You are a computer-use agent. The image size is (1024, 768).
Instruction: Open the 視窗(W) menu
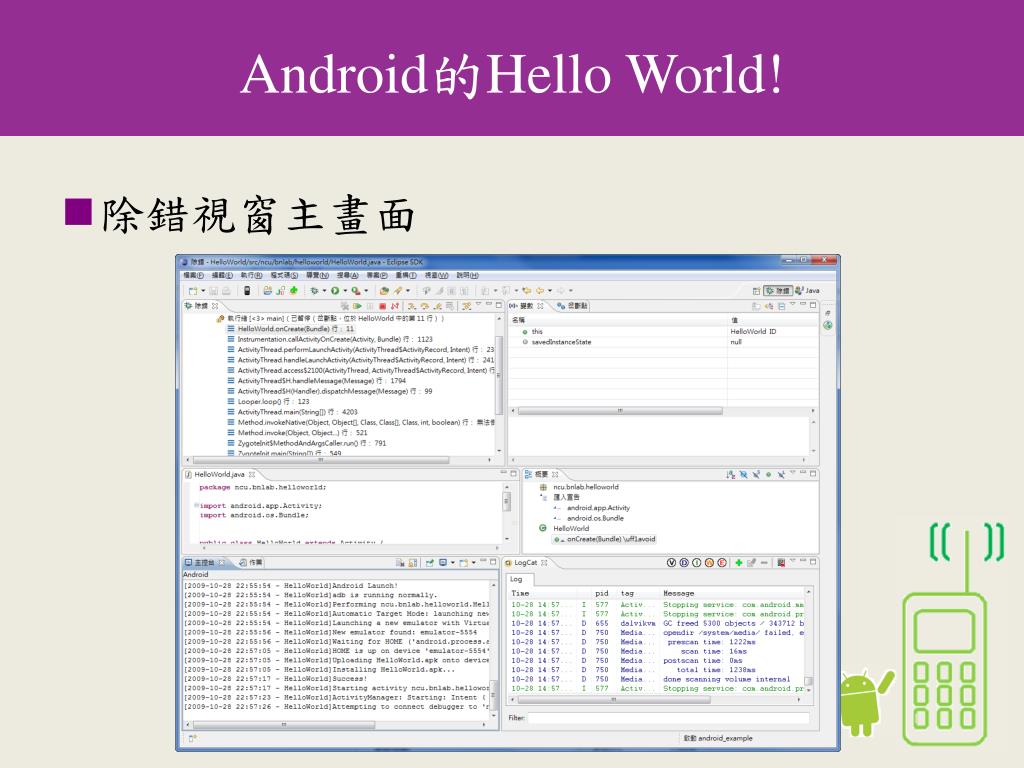click(x=436, y=276)
